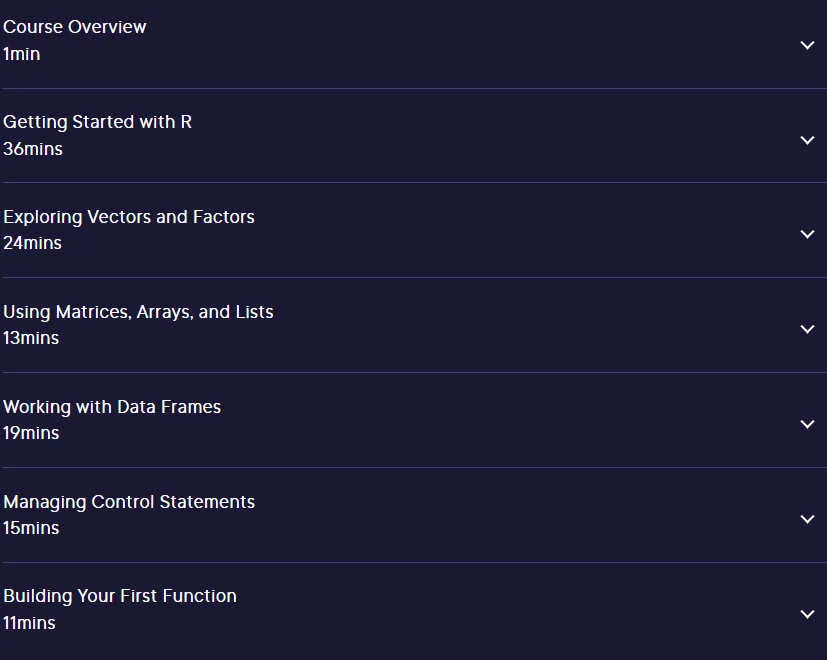The width and height of the screenshot is (827, 660).
Task: Open Building Your First Function module title
Action: pos(120,596)
